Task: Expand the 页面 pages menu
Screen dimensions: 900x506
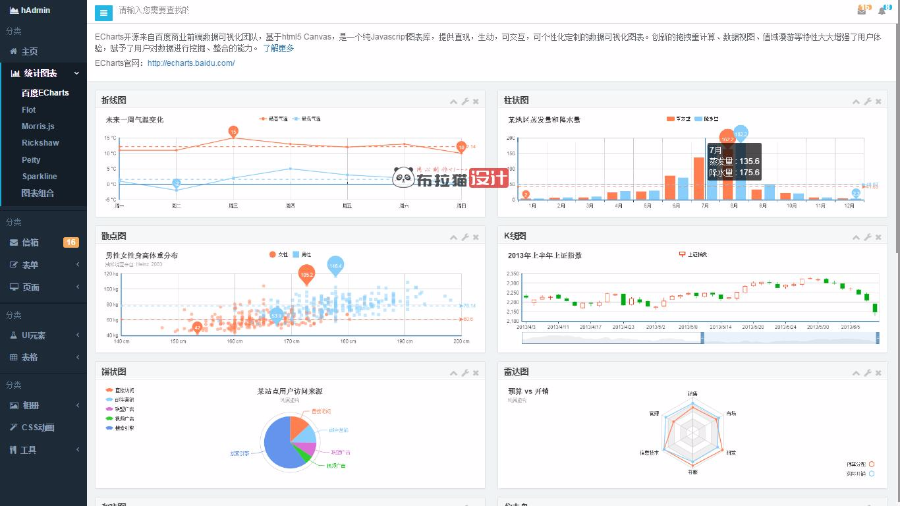Action: coord(43,287)
